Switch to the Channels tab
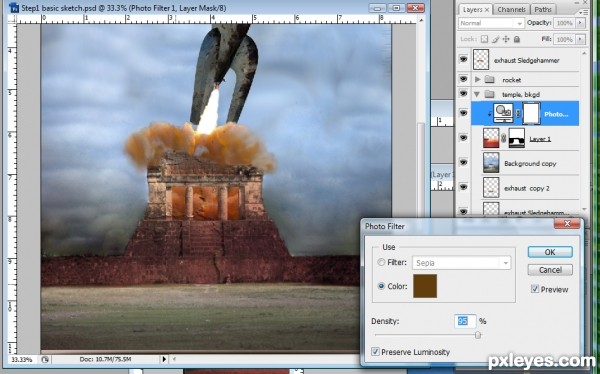Image resolution: width=600 pixels, height=374 pixels. 511,10
